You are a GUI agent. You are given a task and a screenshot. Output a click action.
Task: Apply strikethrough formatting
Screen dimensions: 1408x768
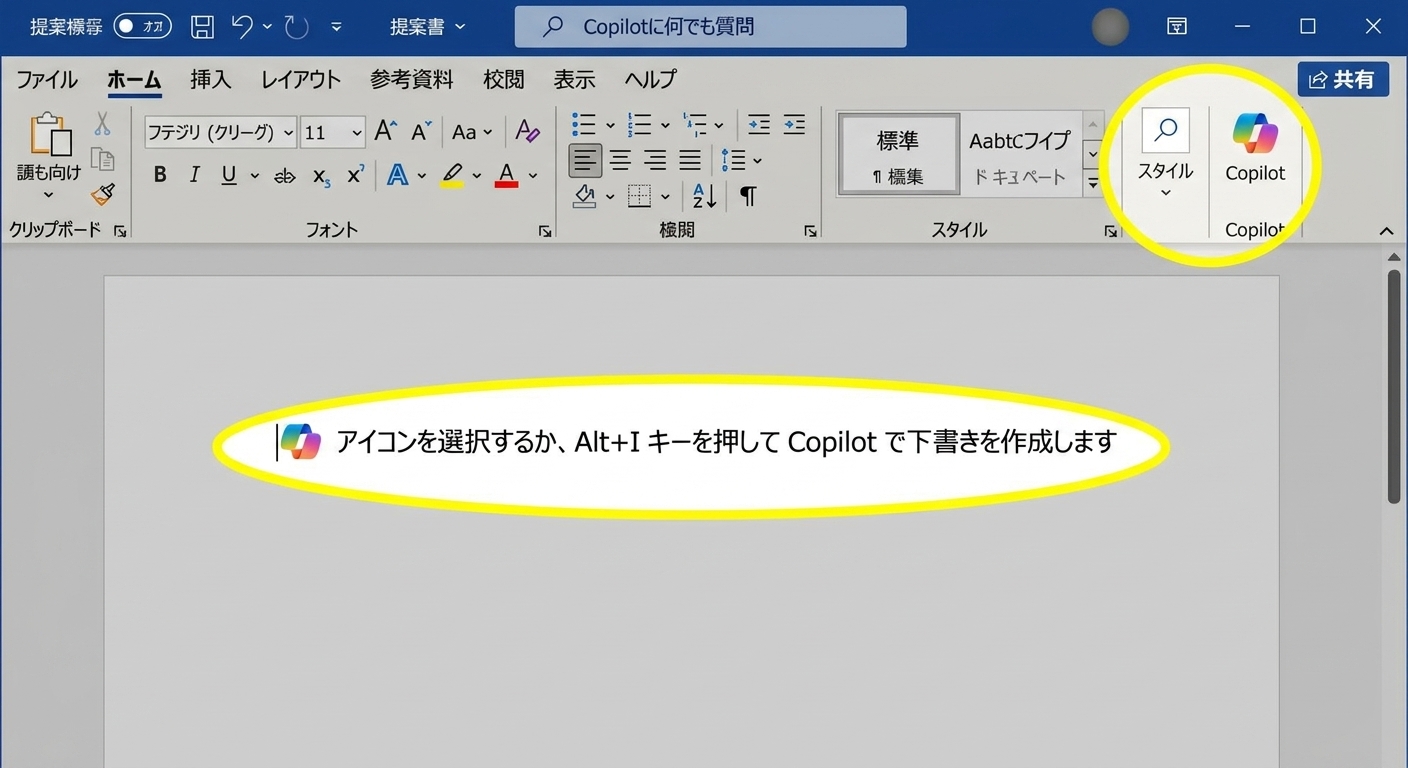(x=285, y=176)
